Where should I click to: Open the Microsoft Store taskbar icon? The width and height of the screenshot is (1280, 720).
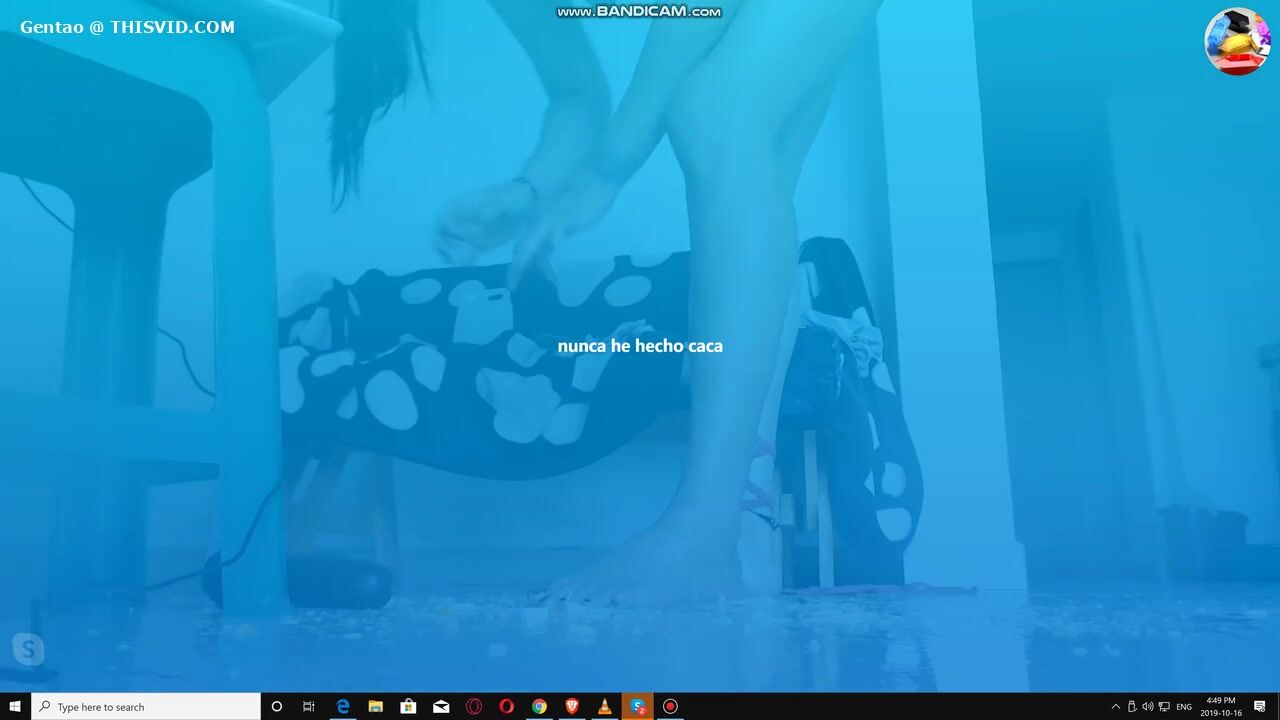pos(408,706)
